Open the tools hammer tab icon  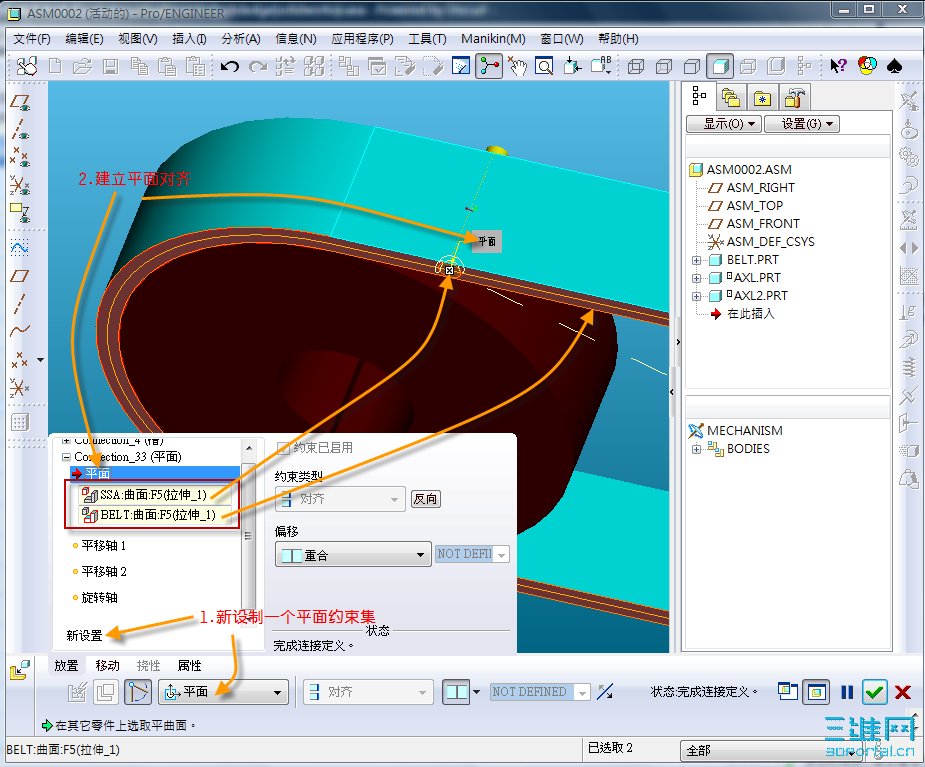click(x=794, y=98)
